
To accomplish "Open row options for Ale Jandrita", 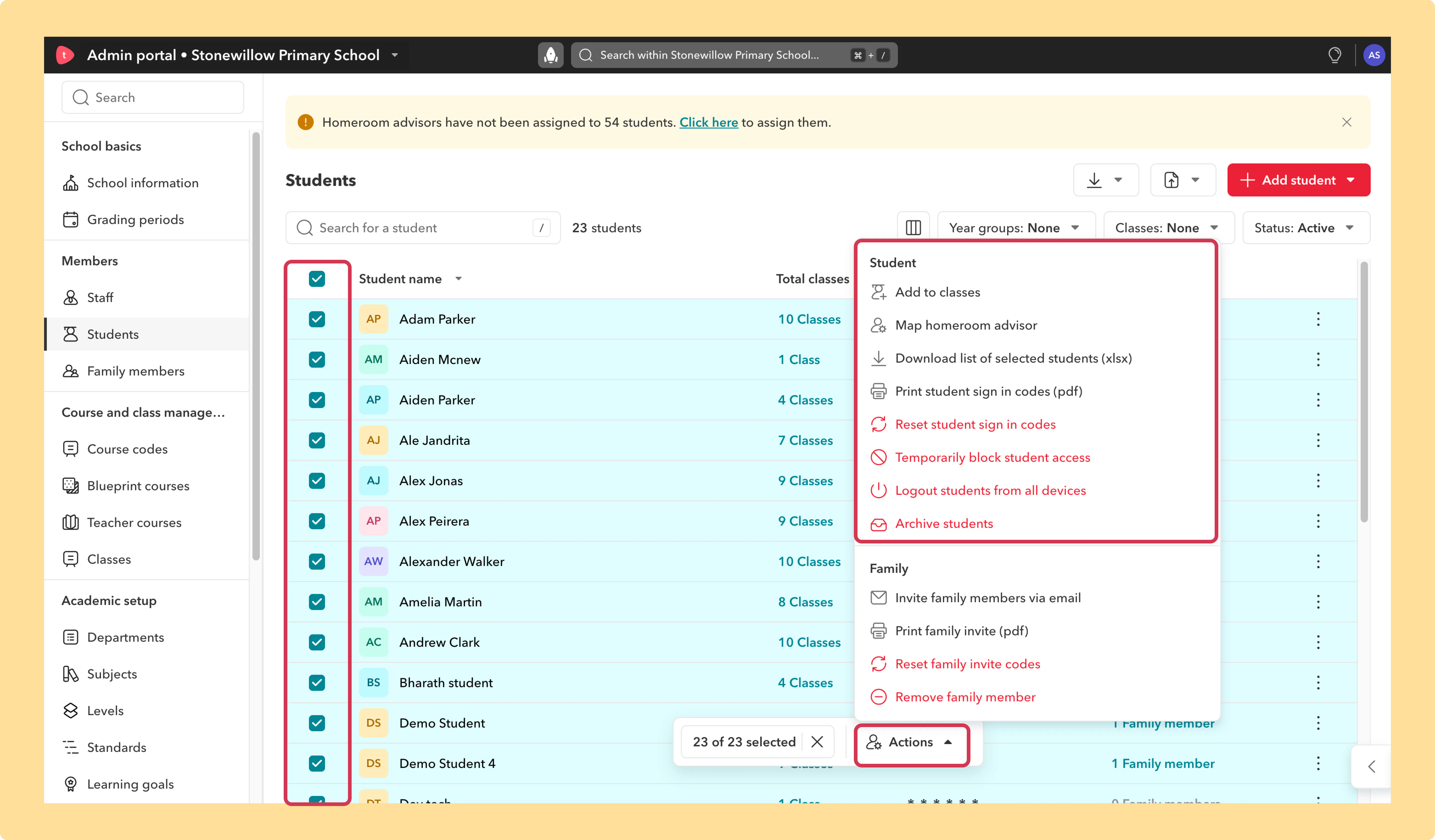I will tap(1318, 440).
